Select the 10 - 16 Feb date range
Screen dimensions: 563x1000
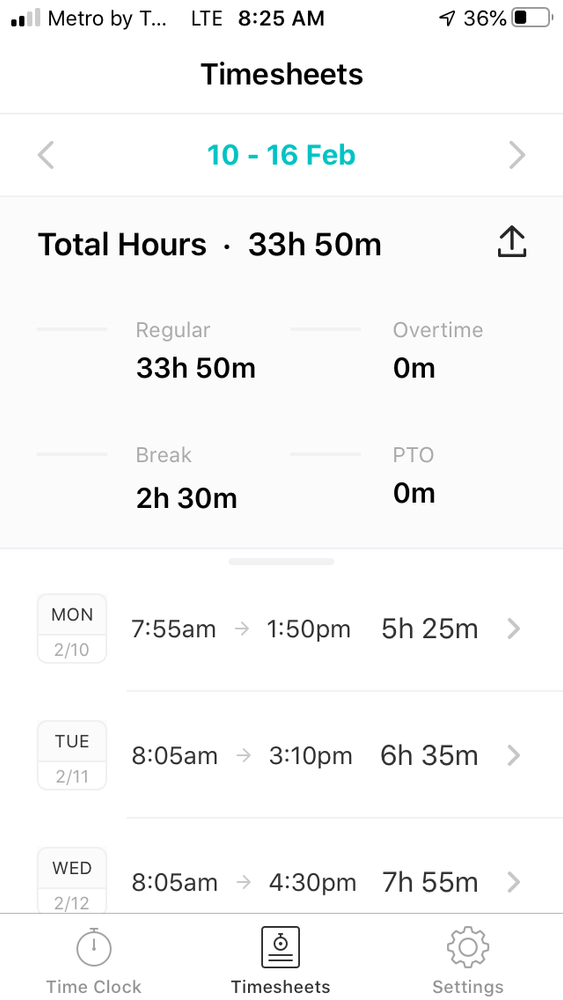[x=281, y=155]
